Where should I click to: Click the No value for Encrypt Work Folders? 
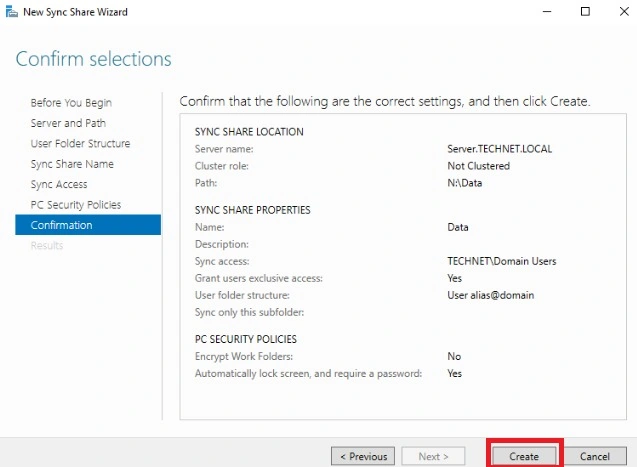tap(454, 356)
